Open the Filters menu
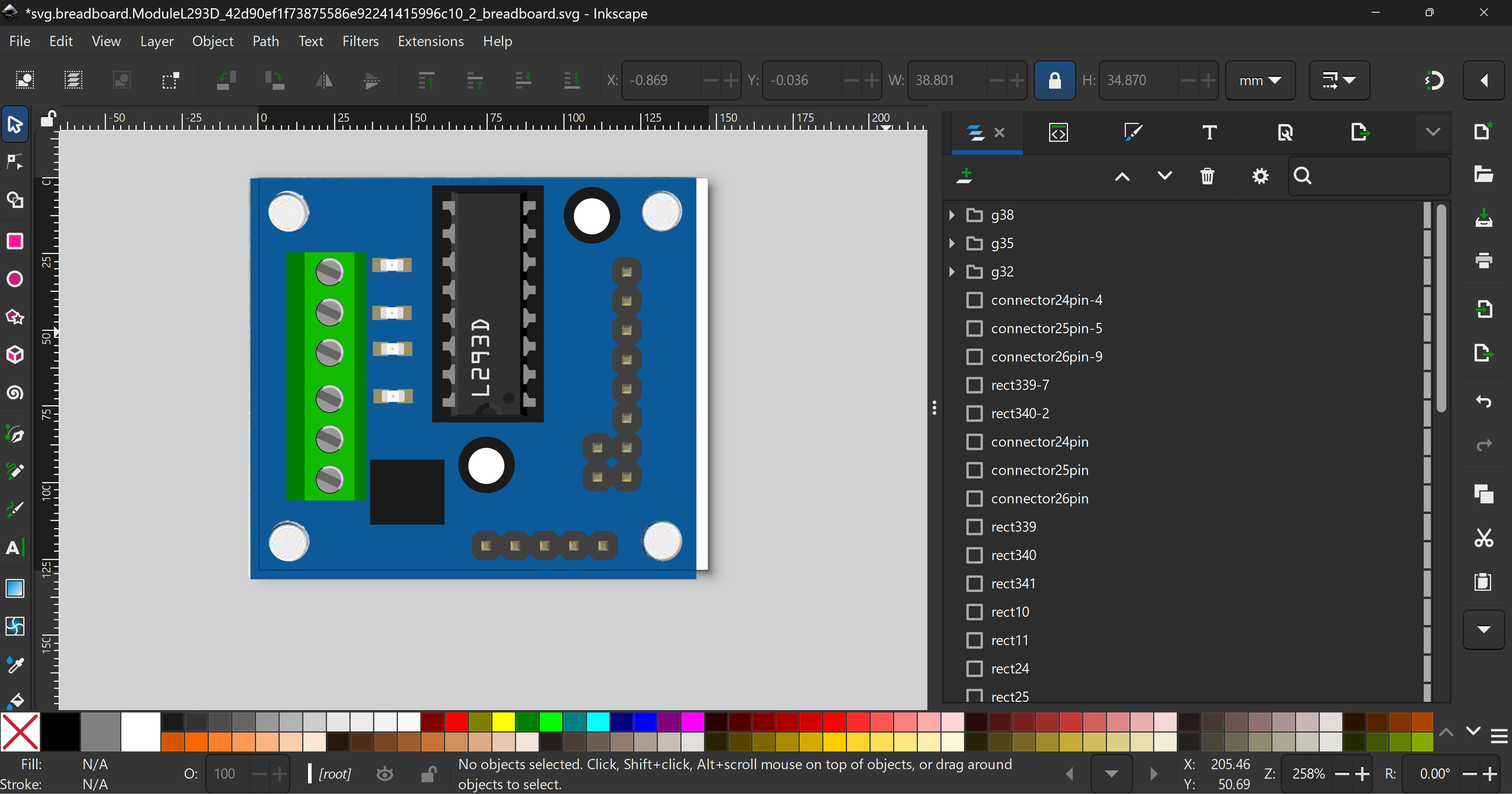 [360, 41]
